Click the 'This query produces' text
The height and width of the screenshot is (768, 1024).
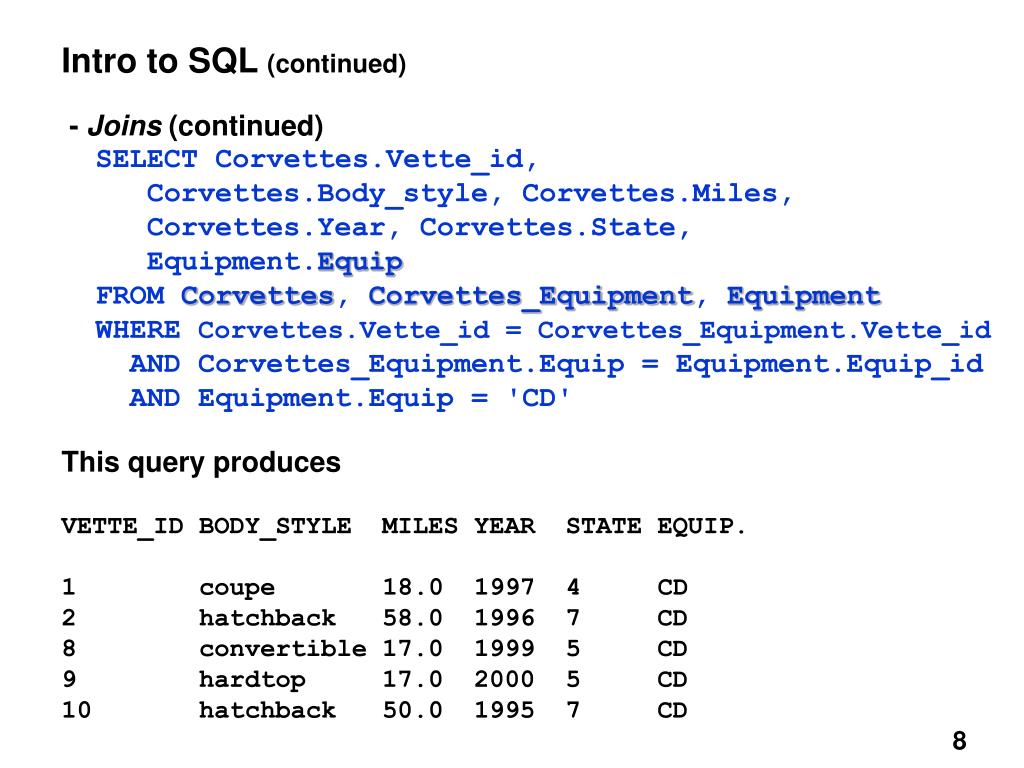coord(201,462)
